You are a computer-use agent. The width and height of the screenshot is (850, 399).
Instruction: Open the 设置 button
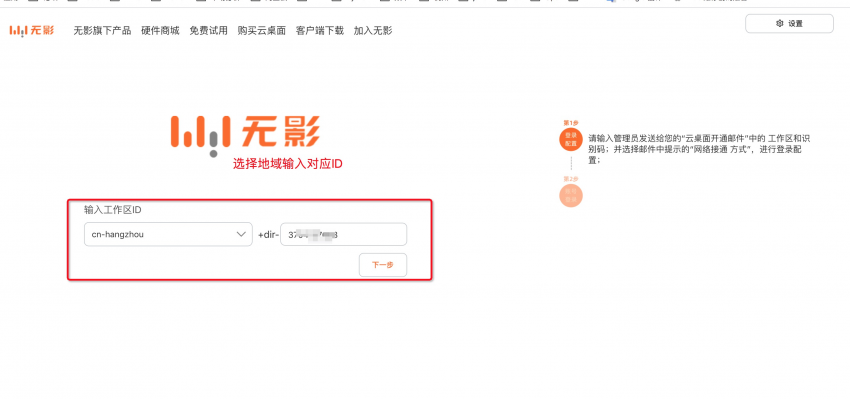pyautogui.click(x=789, y=23)
